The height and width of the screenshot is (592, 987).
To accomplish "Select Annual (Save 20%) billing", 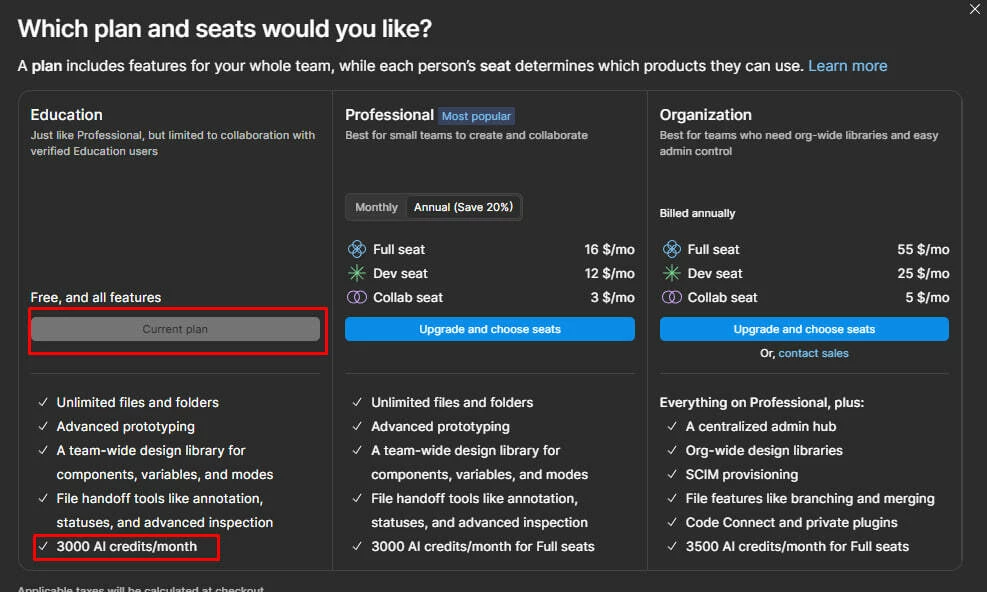I will click(x=463, y=207).
